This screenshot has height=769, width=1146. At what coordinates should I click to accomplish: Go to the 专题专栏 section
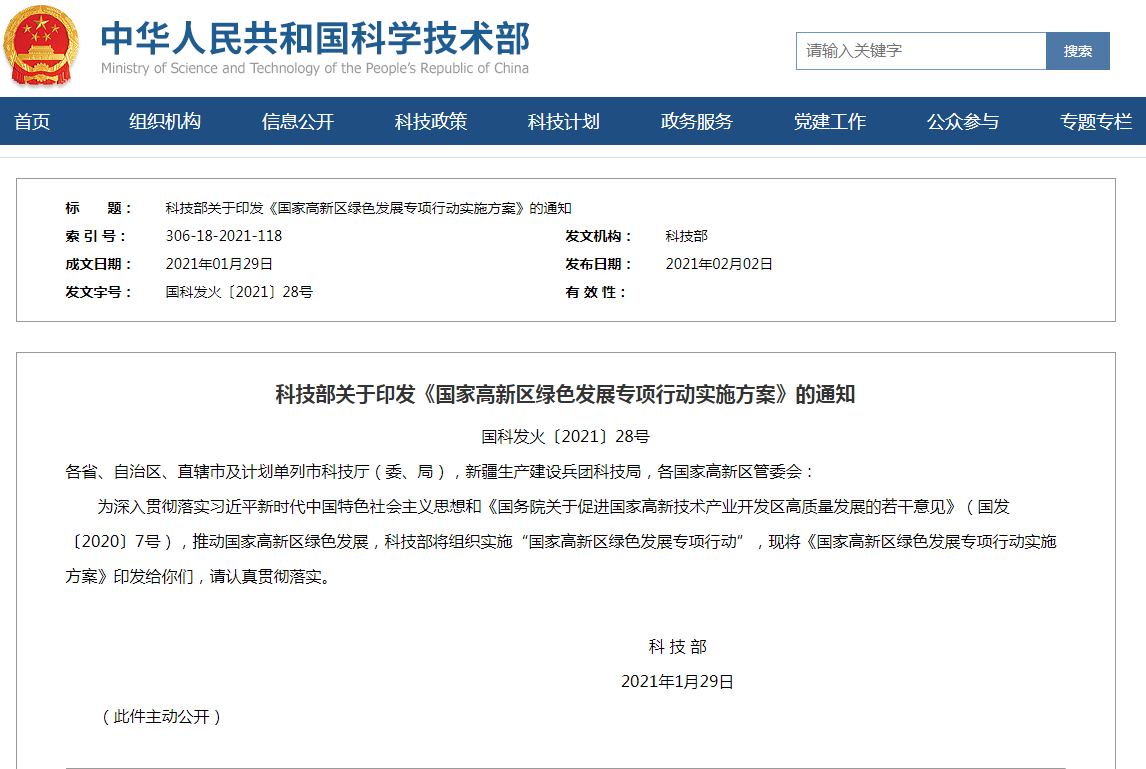1096,122
